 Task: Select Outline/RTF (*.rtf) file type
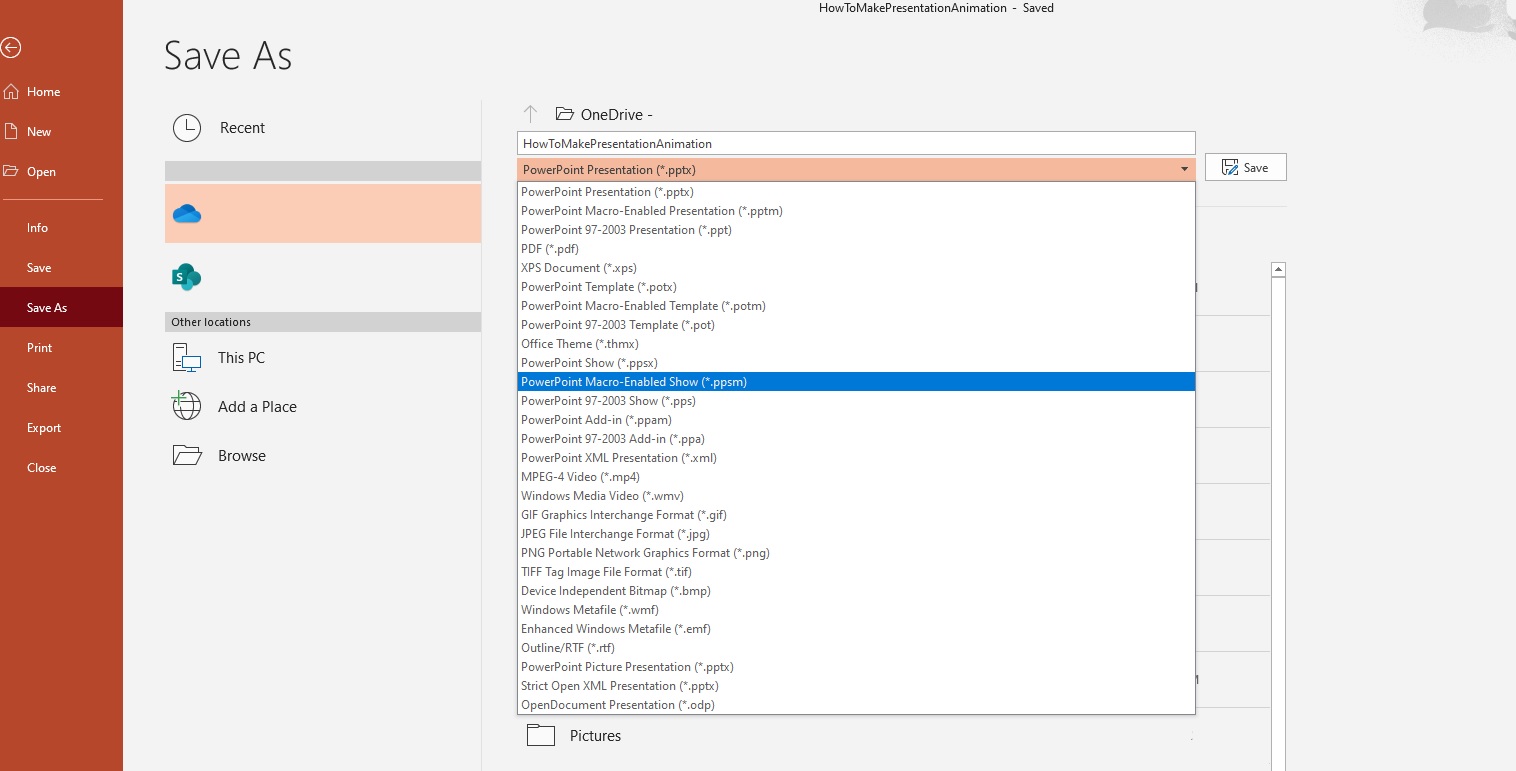click(856, 648)
